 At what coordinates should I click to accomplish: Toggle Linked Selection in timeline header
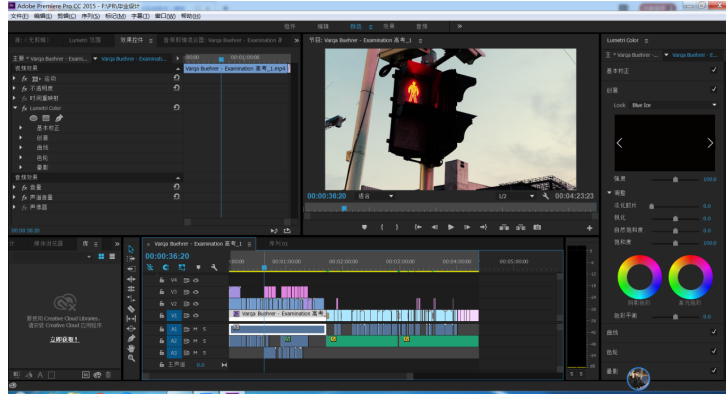(182, 267)
